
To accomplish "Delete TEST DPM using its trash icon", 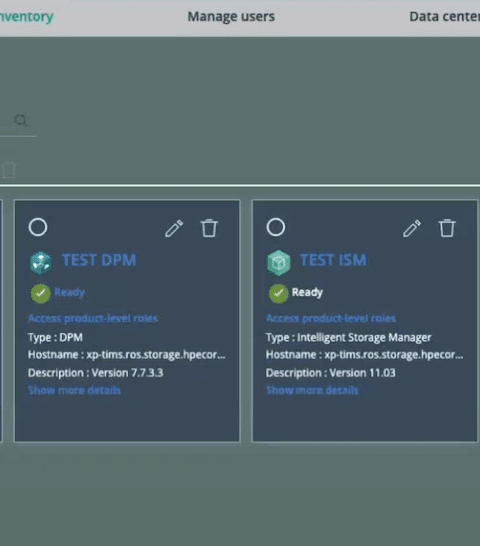I will 209,228.
